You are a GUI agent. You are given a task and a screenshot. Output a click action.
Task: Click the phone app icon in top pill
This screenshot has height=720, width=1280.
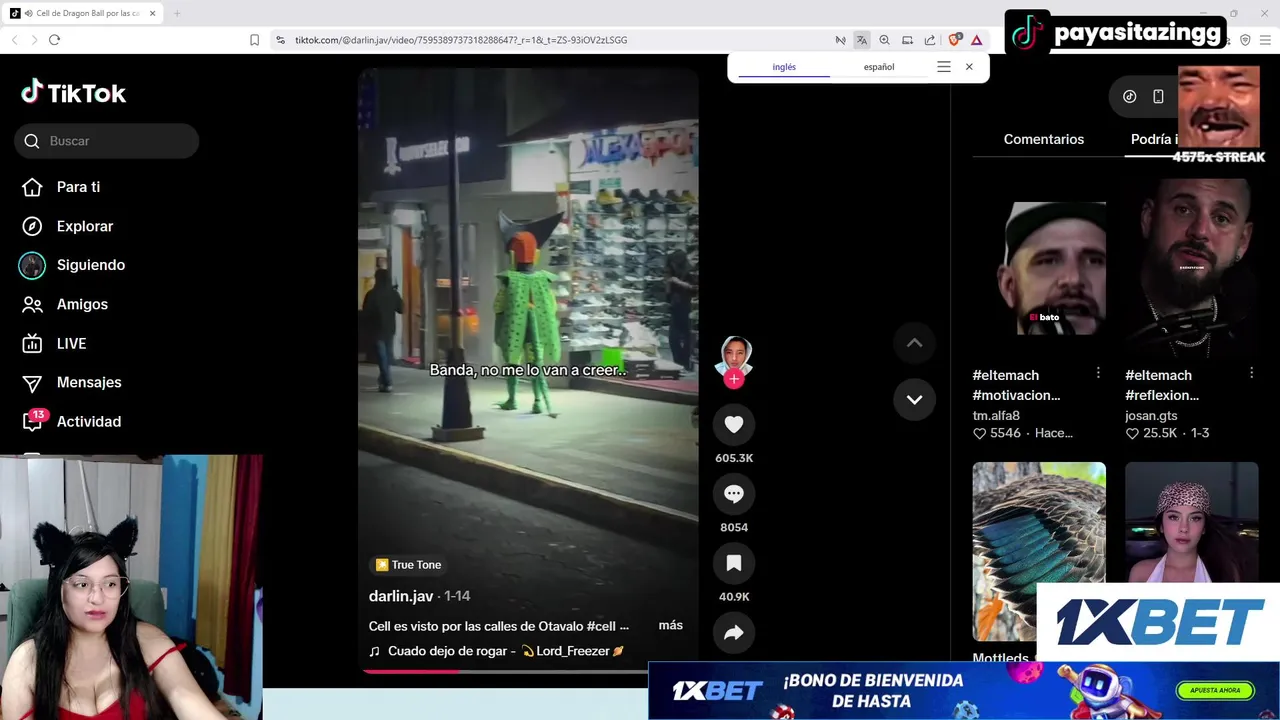point(1158,96)
